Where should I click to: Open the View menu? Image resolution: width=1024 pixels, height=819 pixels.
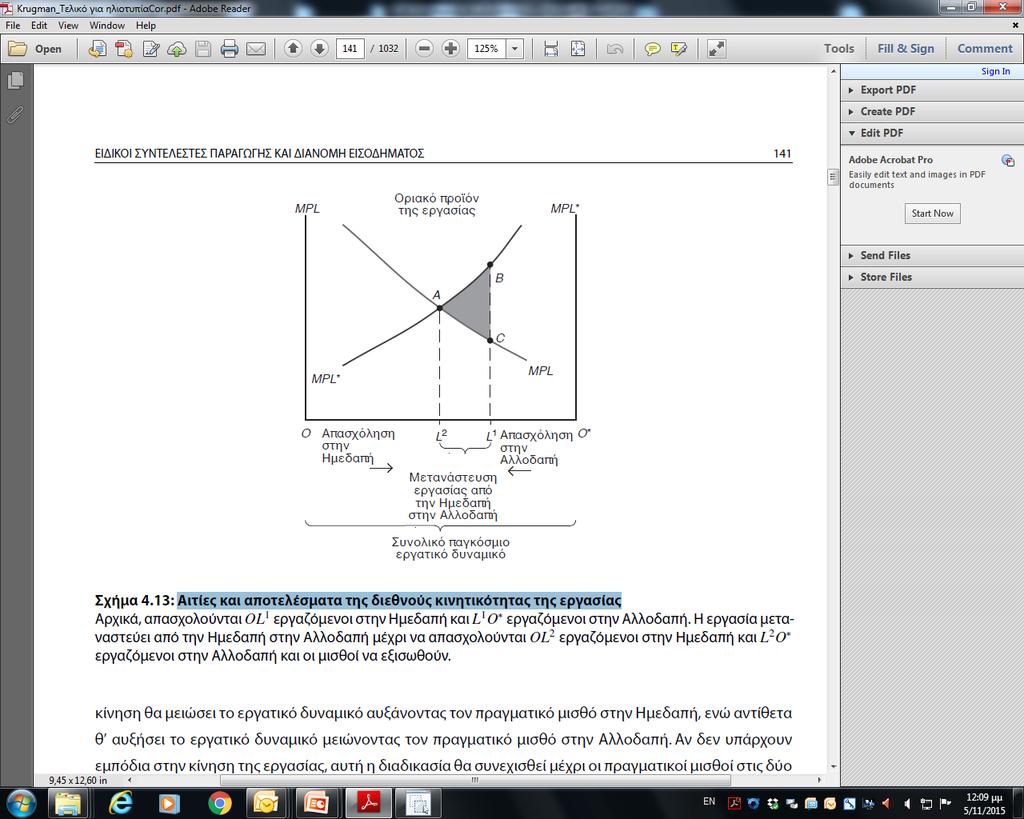(x=68, y=25)
